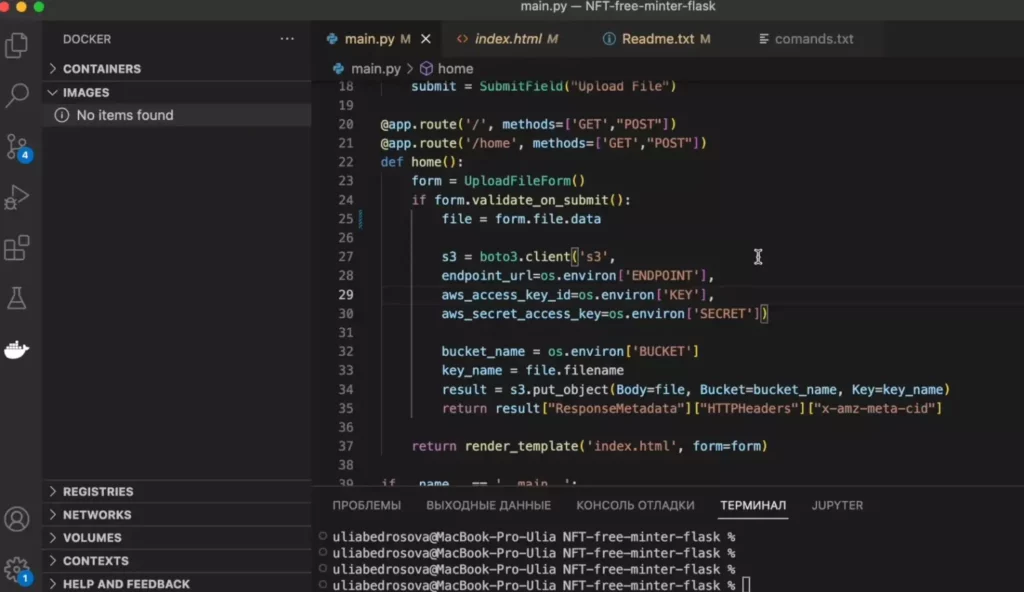Expand the CONTAINERS section
This screenshot has width=1024, height=592.
101,69
